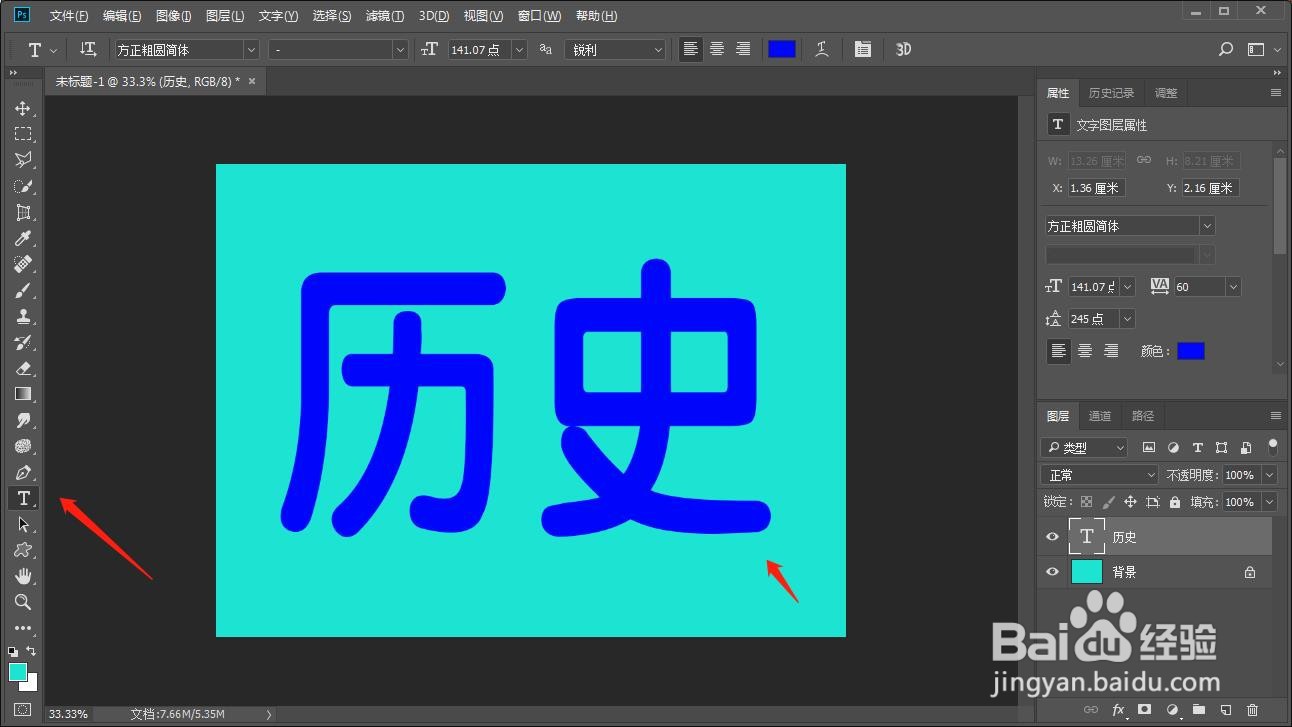Select the Path Selection tool

click(23, 524)
